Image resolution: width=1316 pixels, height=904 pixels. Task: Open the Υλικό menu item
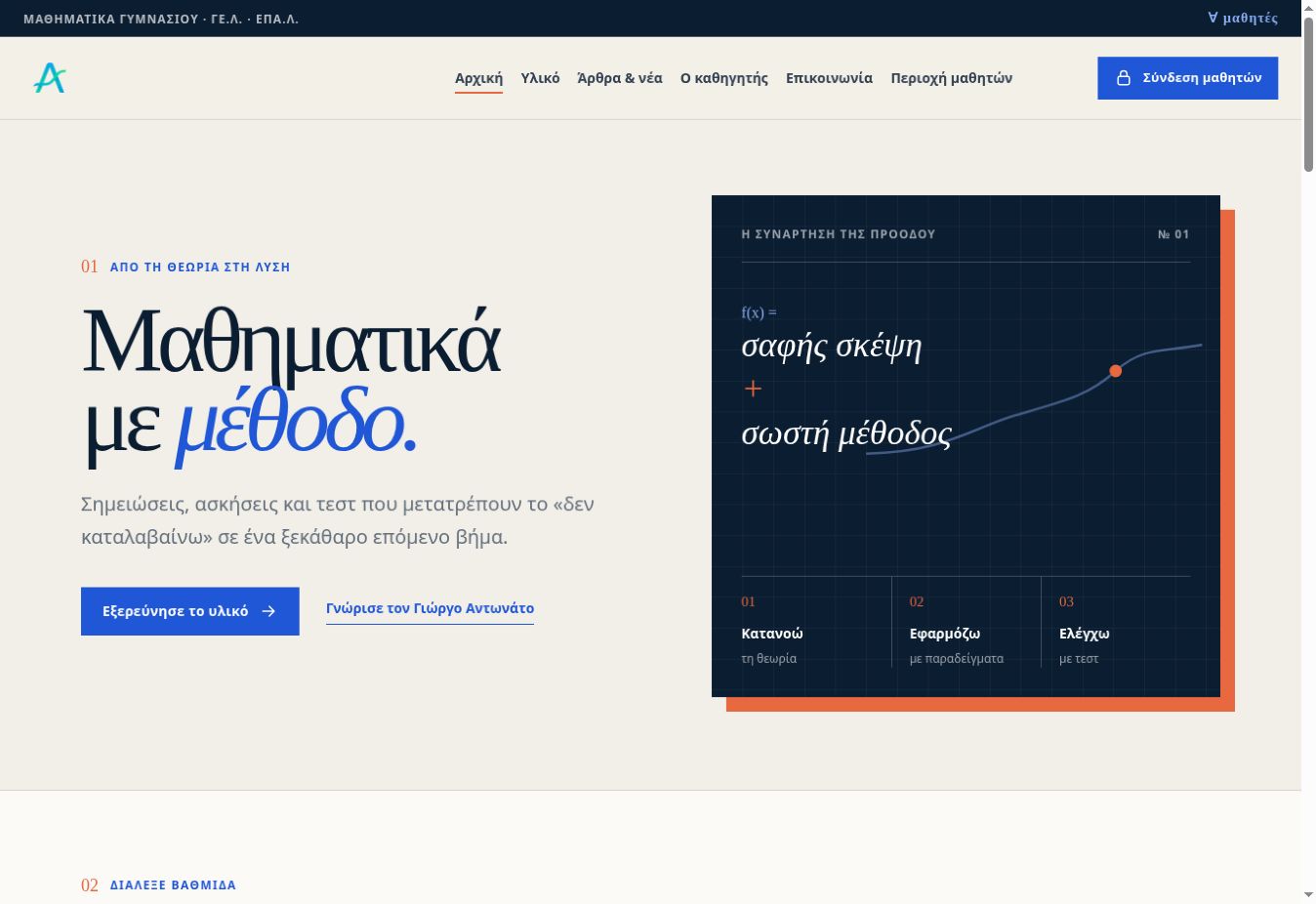[x=540, y=78]
